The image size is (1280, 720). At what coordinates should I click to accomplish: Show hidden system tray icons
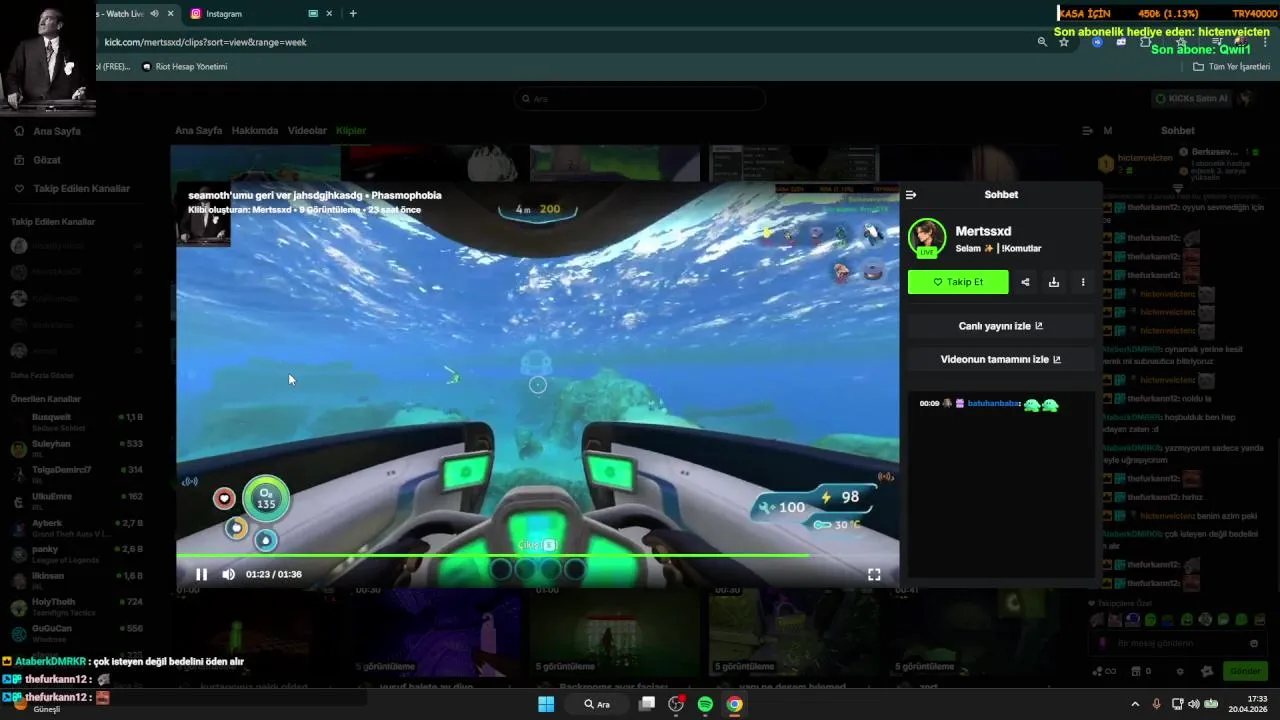pyautogui.click(x=1135, y=704)
